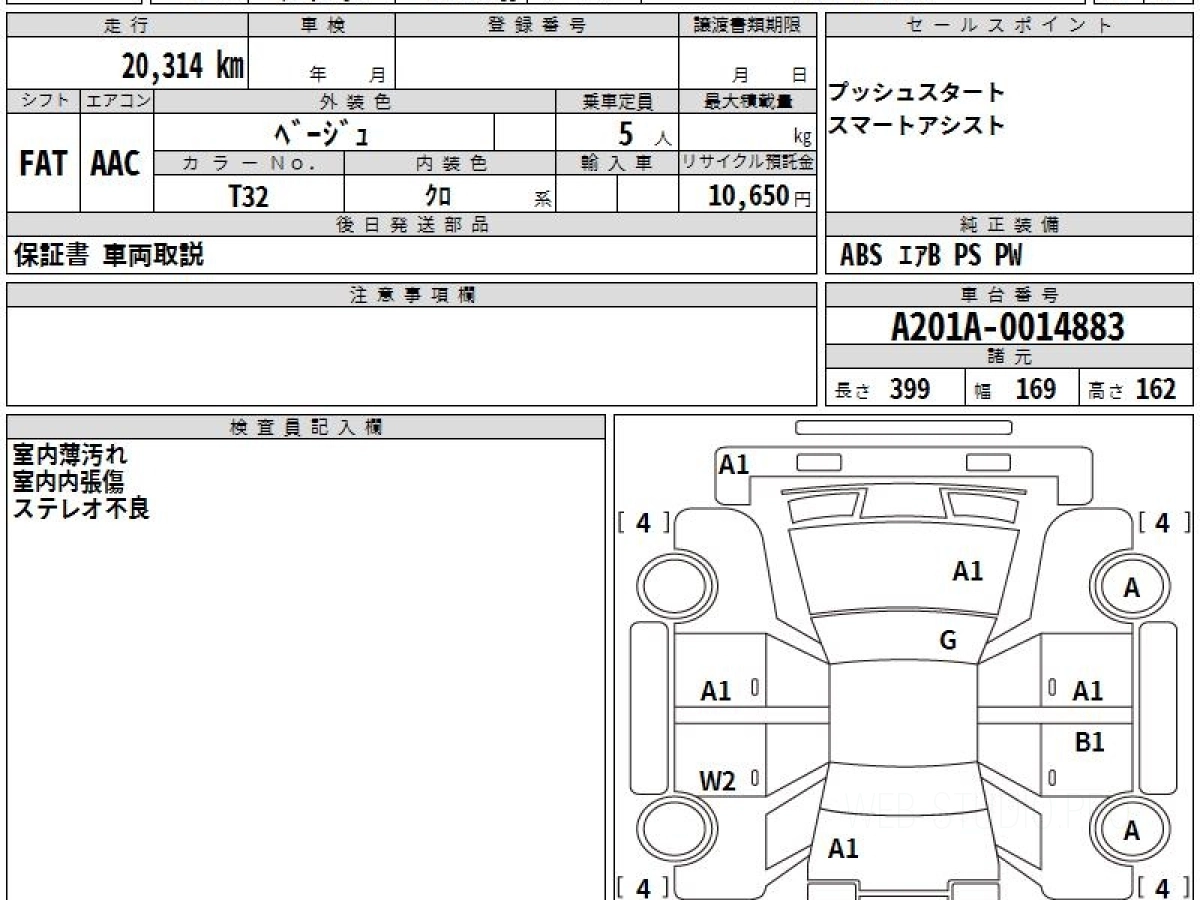Screen dimensions: 1200x900
Task: Click the A1 mark on the rear hatch
Action: click(843, 849)
